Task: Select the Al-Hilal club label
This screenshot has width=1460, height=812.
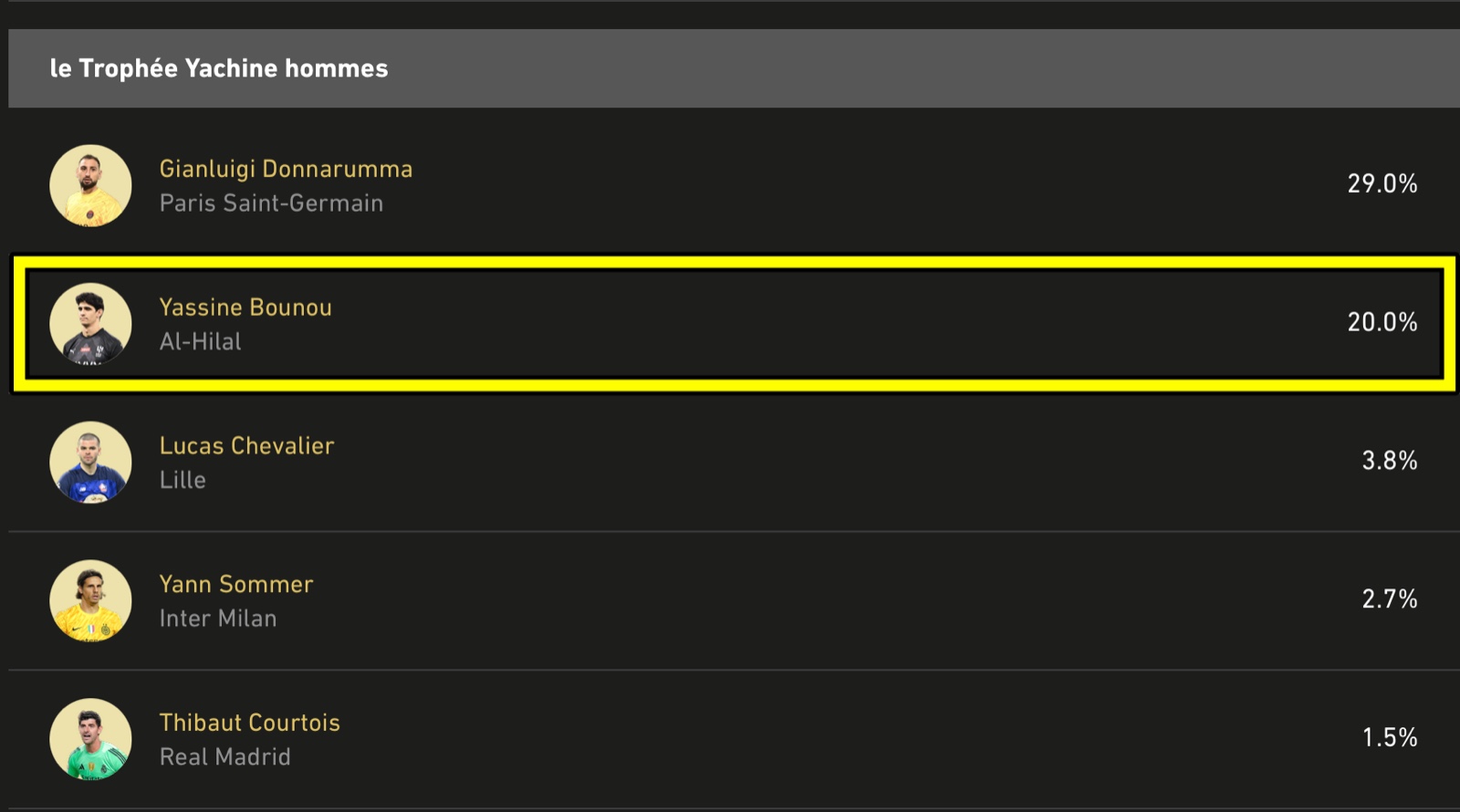Action: coord(201,342)
